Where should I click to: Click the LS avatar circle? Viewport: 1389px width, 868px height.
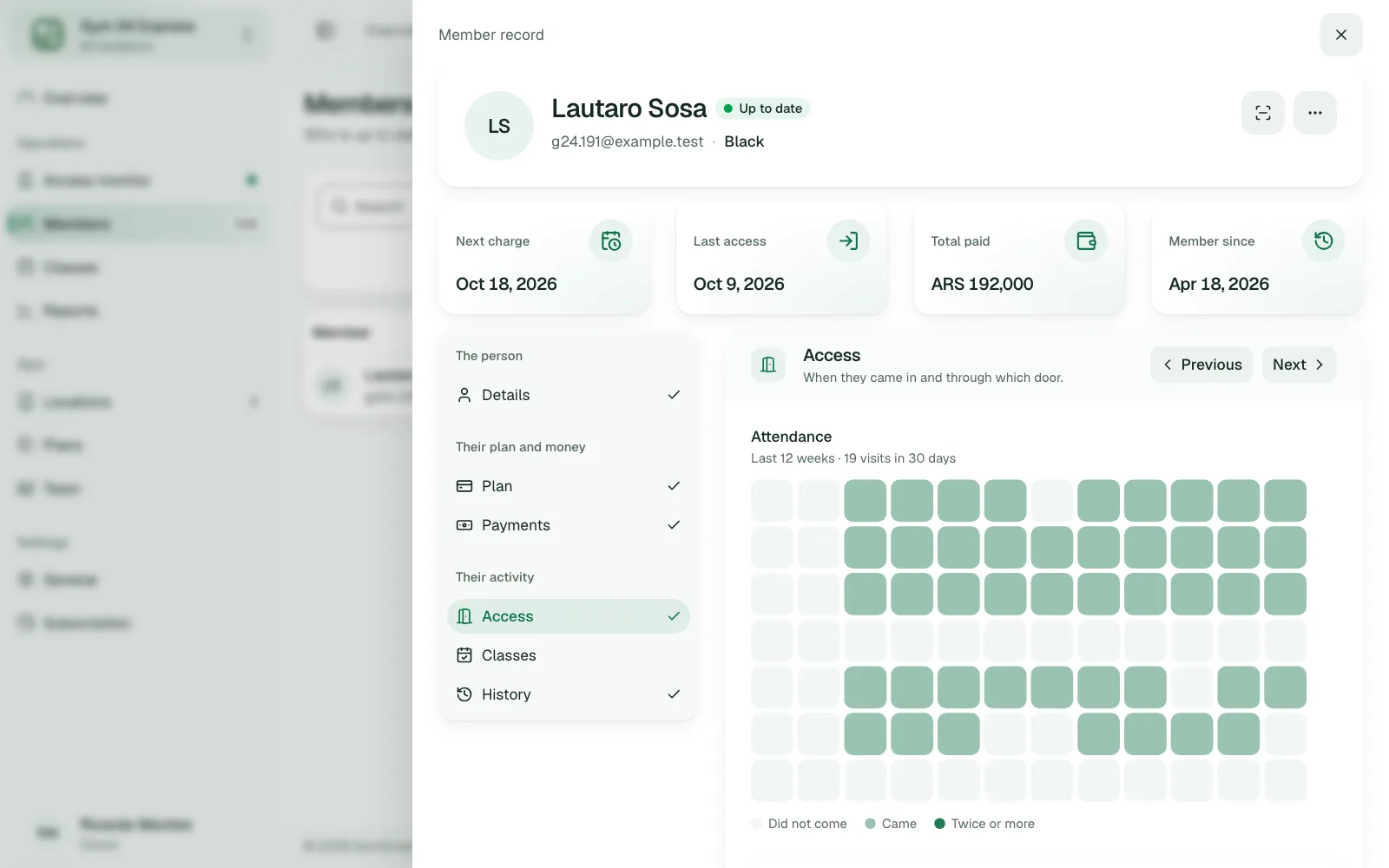(499, 126)
